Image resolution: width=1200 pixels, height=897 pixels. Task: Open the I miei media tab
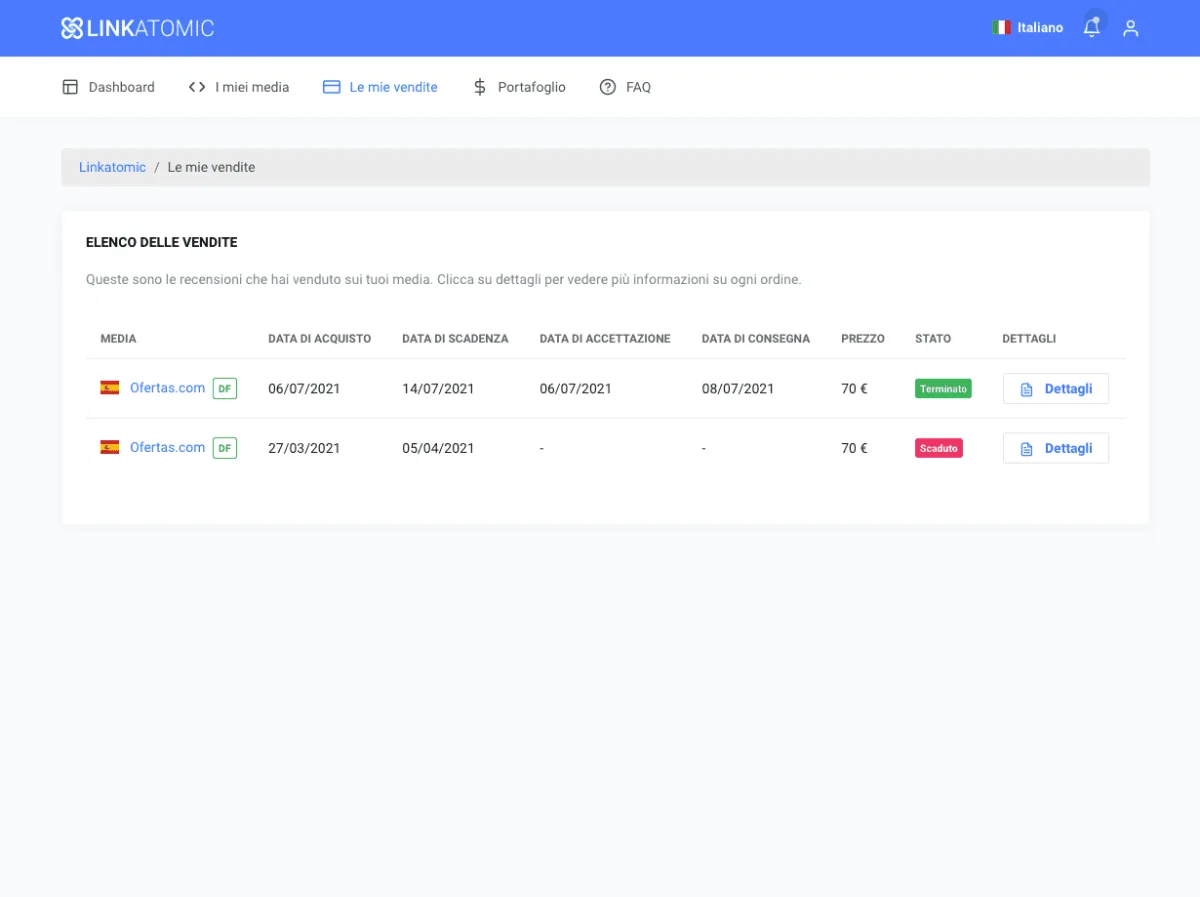252,87
